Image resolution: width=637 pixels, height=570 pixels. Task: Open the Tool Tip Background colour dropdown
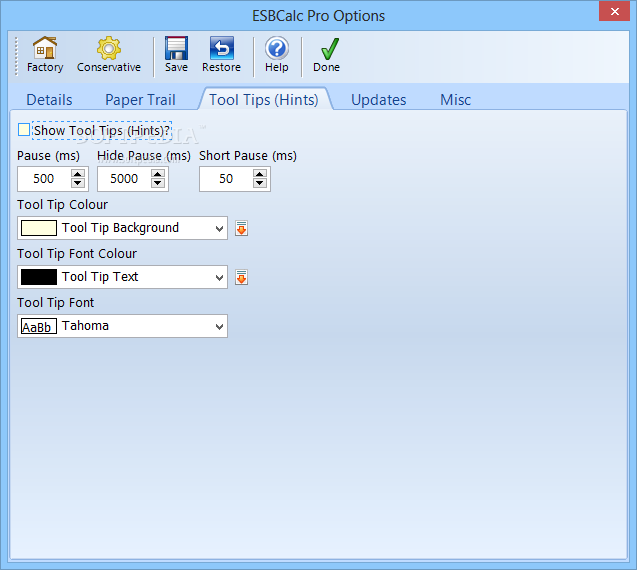click(x=219, y=228)
